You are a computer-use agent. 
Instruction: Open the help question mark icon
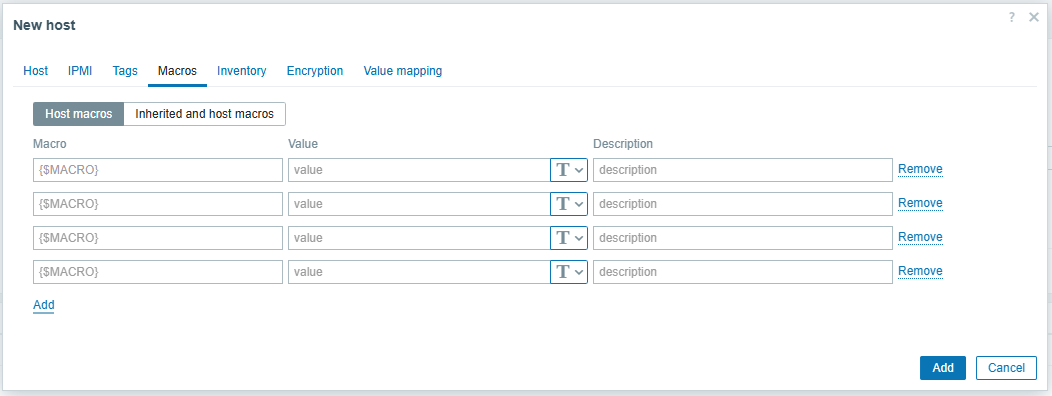coord(1012,17)
